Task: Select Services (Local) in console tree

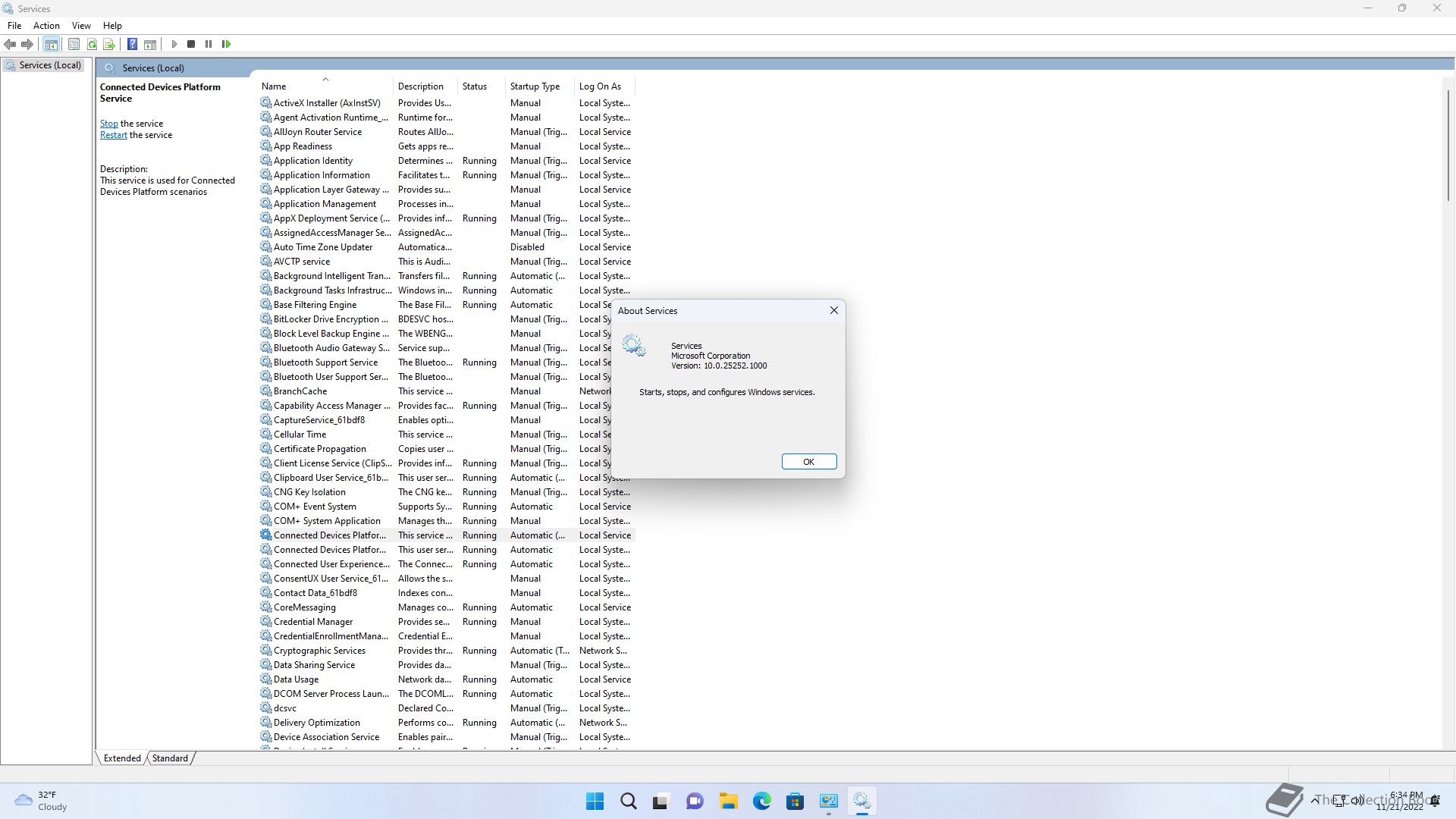Action: [x=50, y=65]
